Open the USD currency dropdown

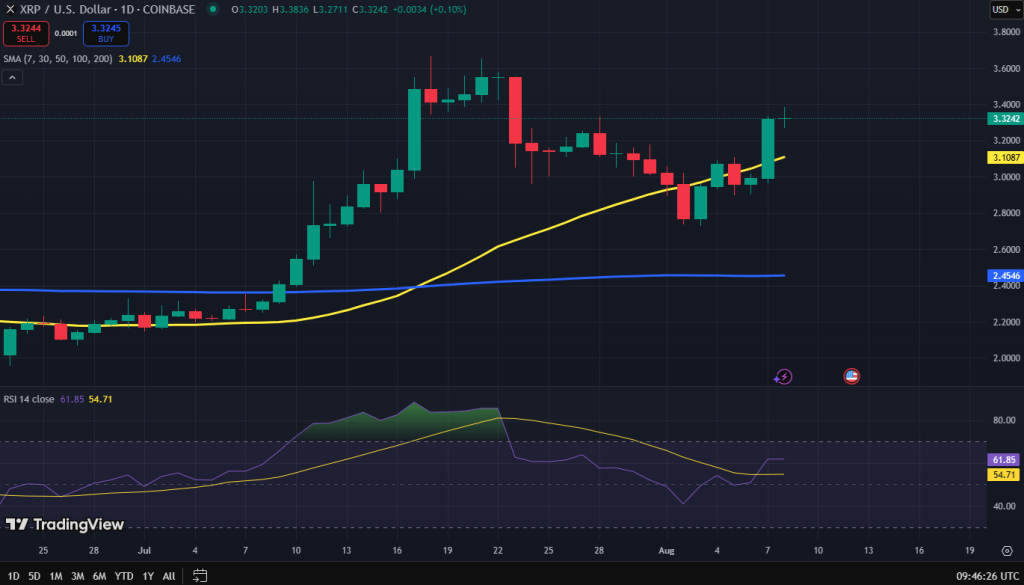tap(1004, 9)
